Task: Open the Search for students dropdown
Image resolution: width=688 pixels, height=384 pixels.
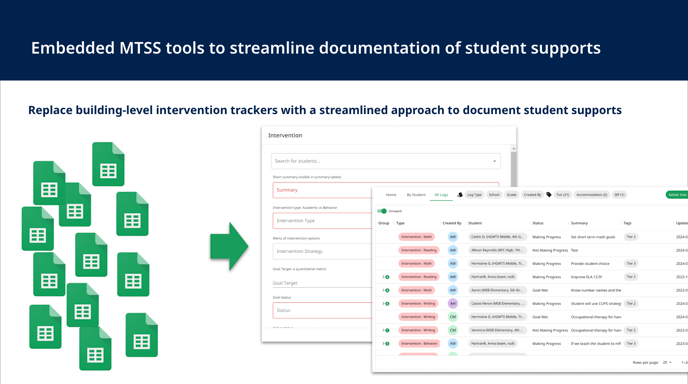Action: coord(386,161)
